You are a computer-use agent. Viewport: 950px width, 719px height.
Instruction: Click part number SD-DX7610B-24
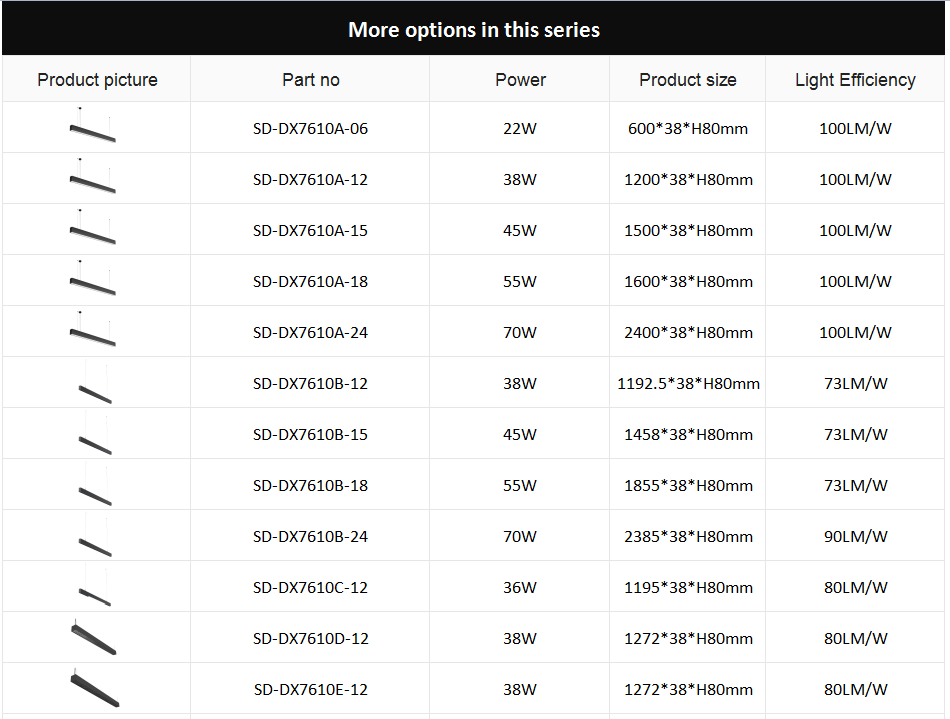[310, 537]
